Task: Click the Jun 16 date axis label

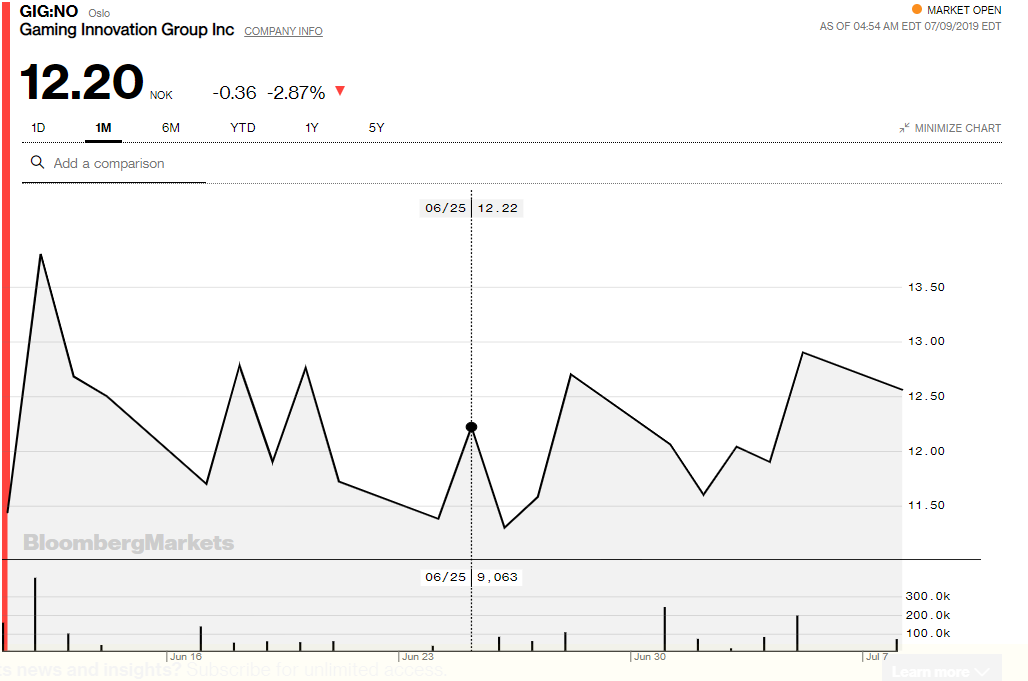Action: (x=186, y=657)
